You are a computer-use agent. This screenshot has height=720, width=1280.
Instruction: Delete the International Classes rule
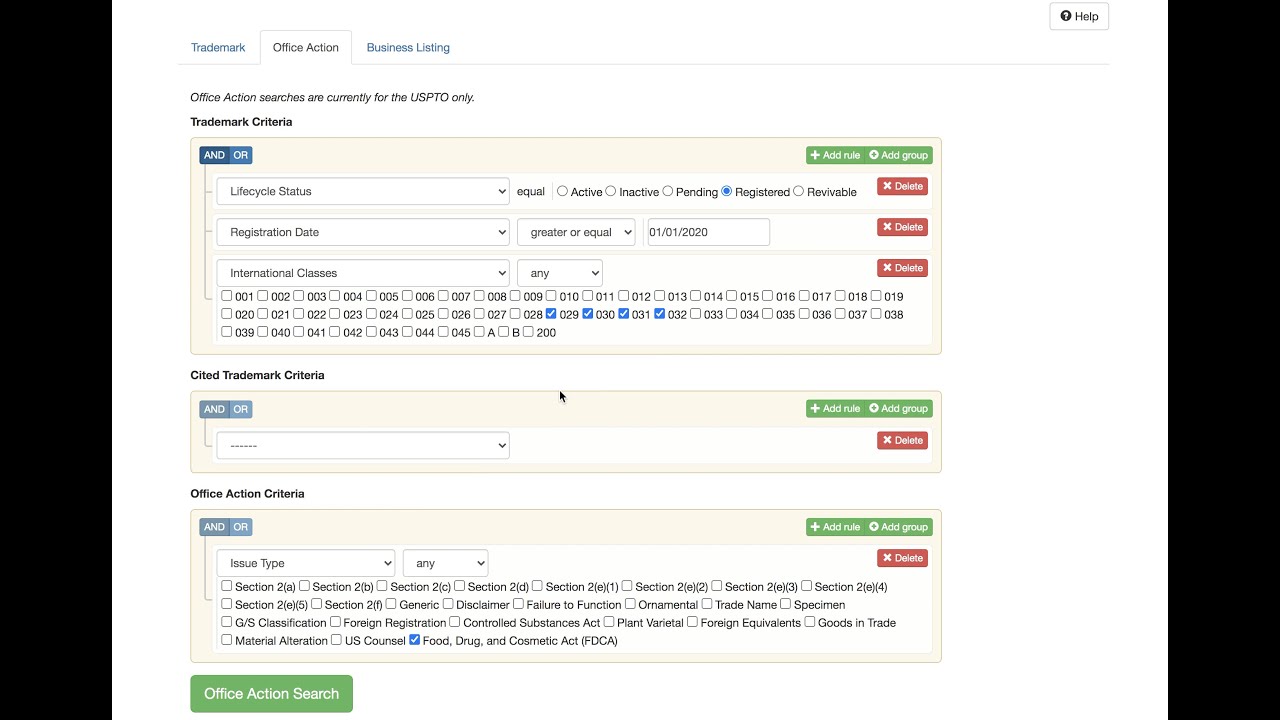pos(902,268)
